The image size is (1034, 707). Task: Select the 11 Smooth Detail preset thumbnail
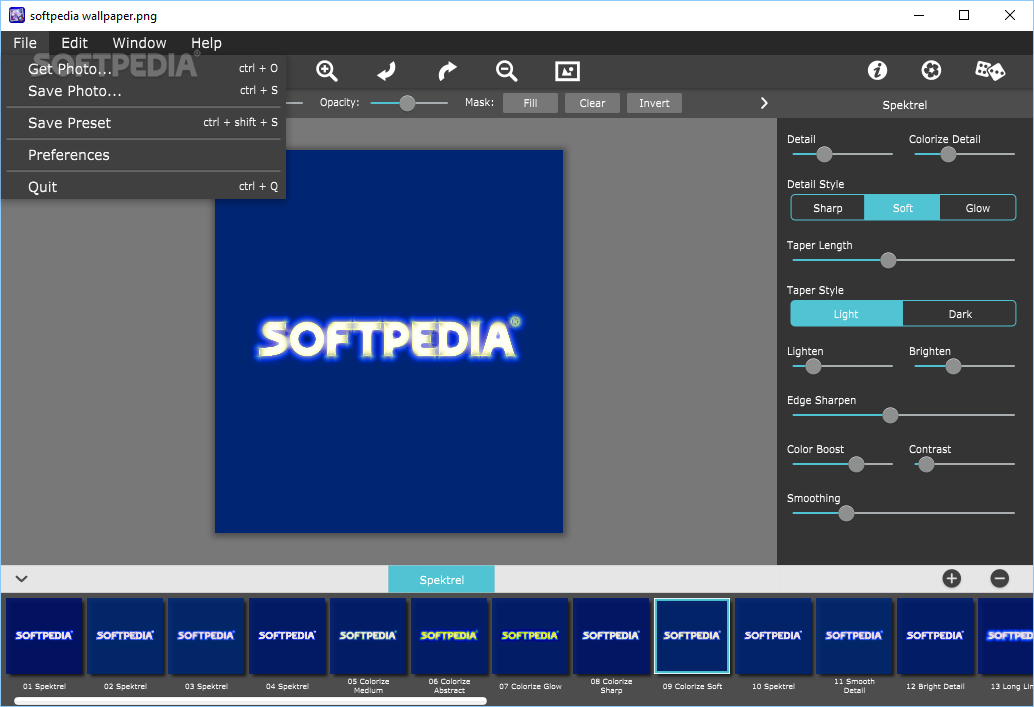point(854,636)
